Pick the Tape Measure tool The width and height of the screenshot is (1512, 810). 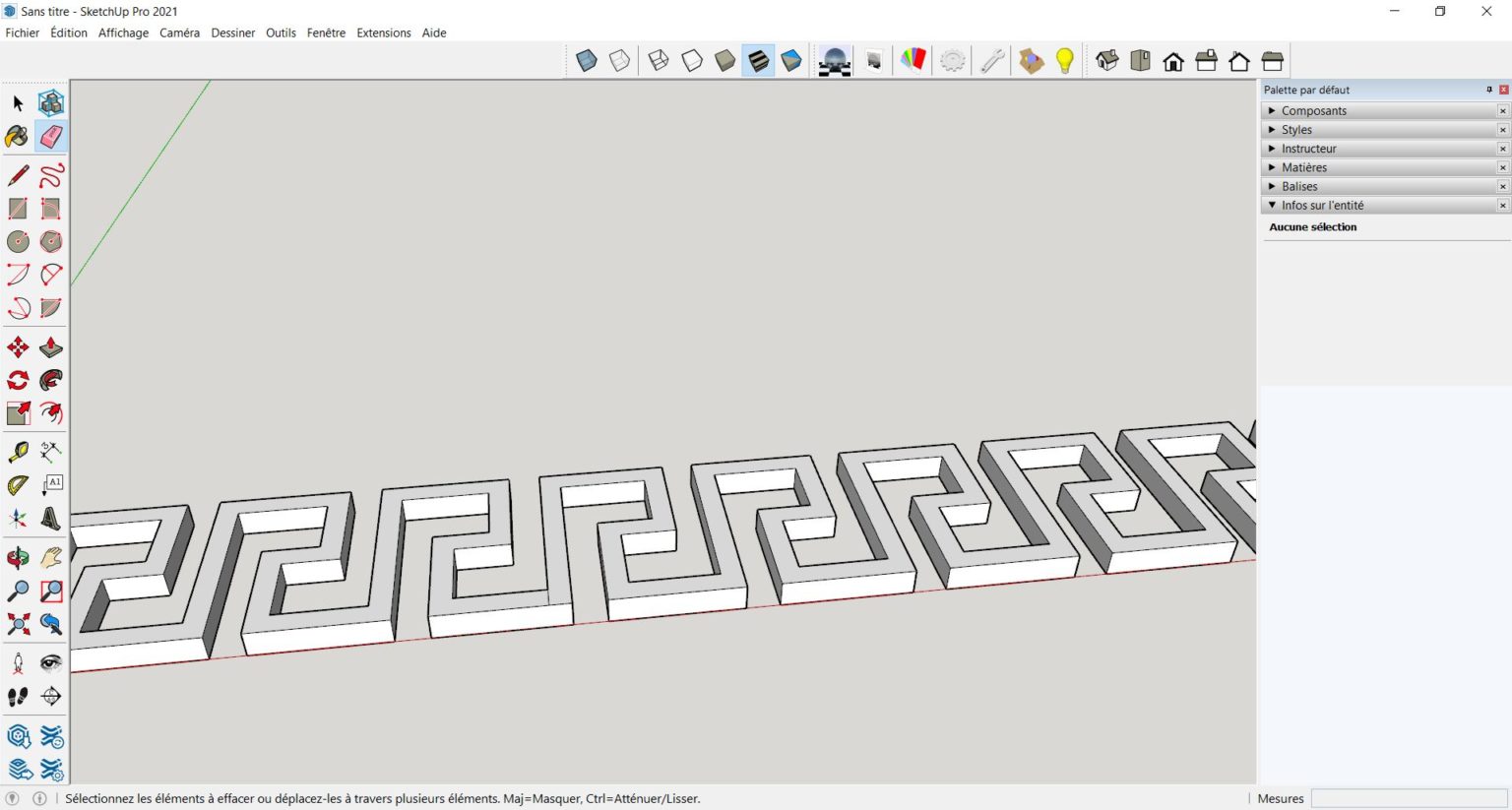pos(18,452)
